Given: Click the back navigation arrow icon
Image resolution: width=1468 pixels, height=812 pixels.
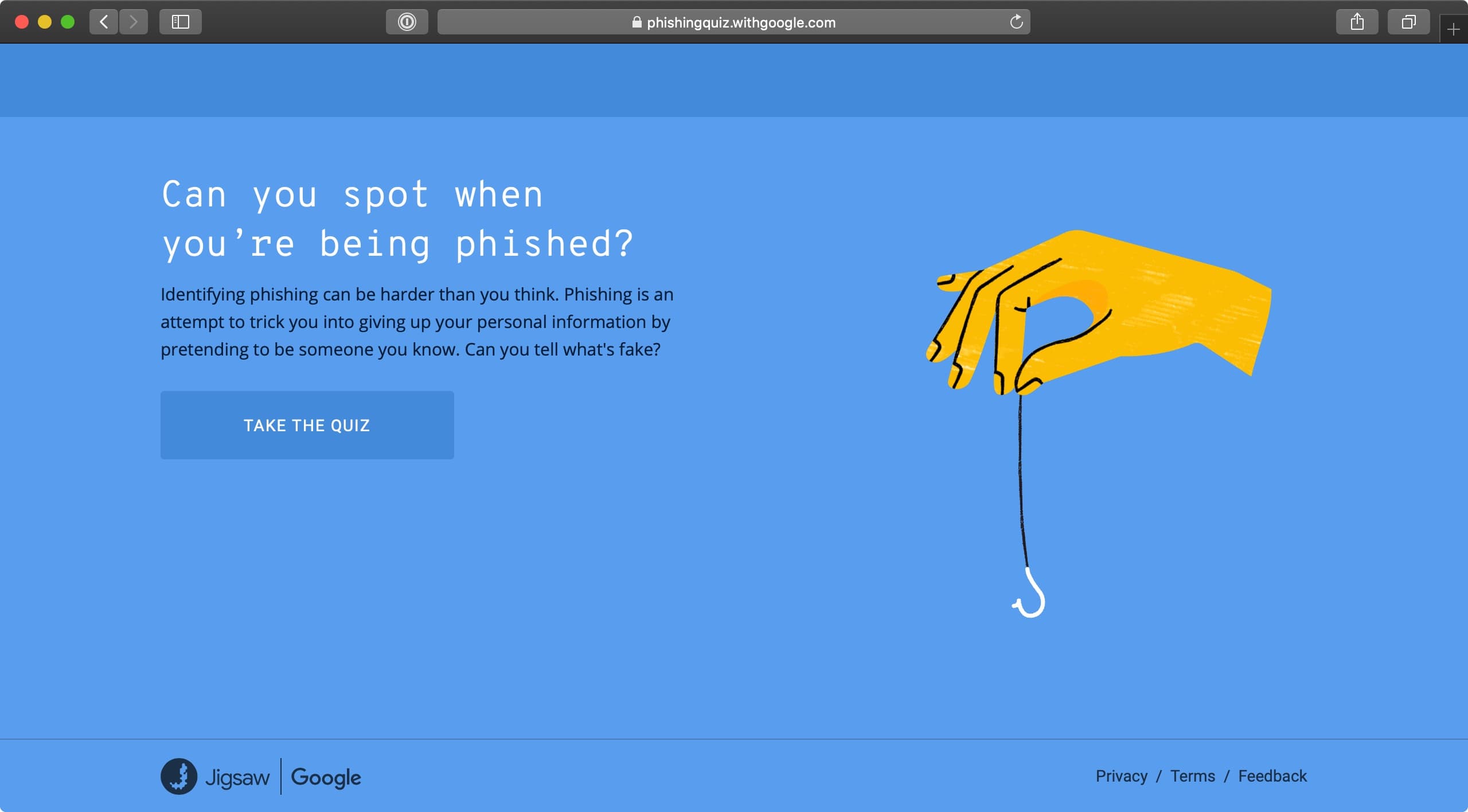Looking at the screenshot, I should click(105, 22).
